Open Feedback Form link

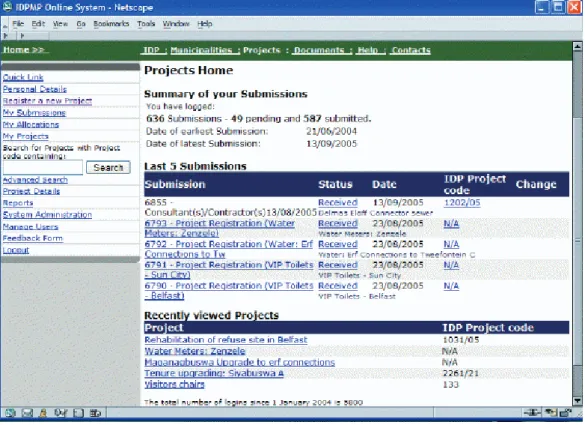click(x=33, y=238)
